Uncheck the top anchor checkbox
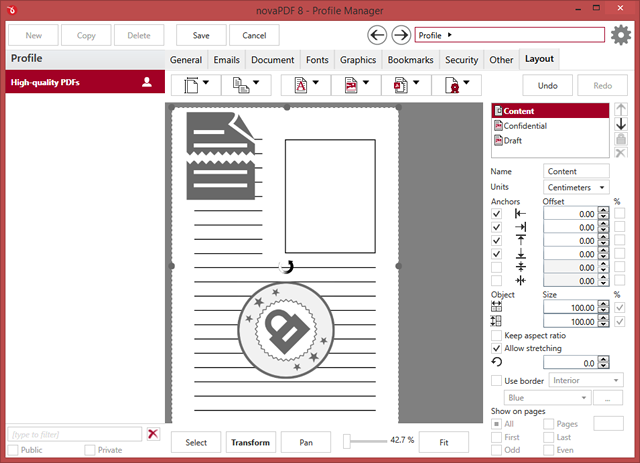 [x=496, y=240]
